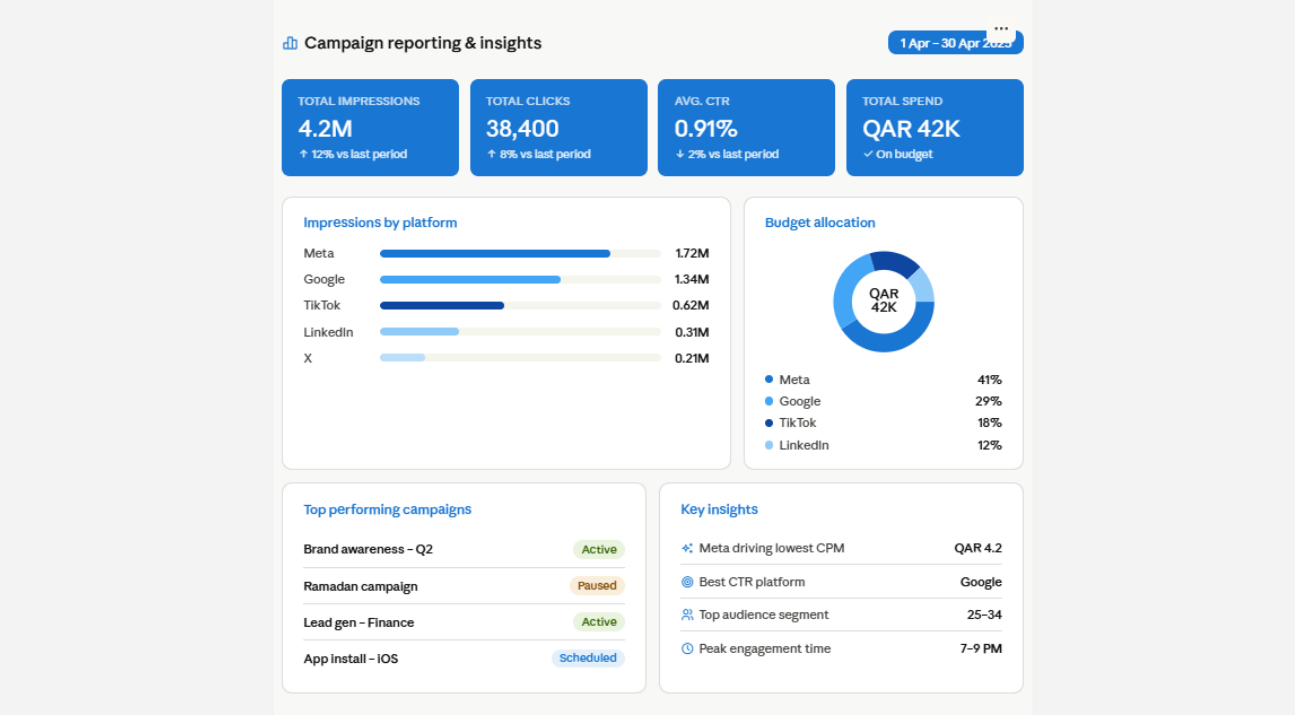Click the TikTok dark blue impressions bar
The image size is (1295, 715).
442,306
